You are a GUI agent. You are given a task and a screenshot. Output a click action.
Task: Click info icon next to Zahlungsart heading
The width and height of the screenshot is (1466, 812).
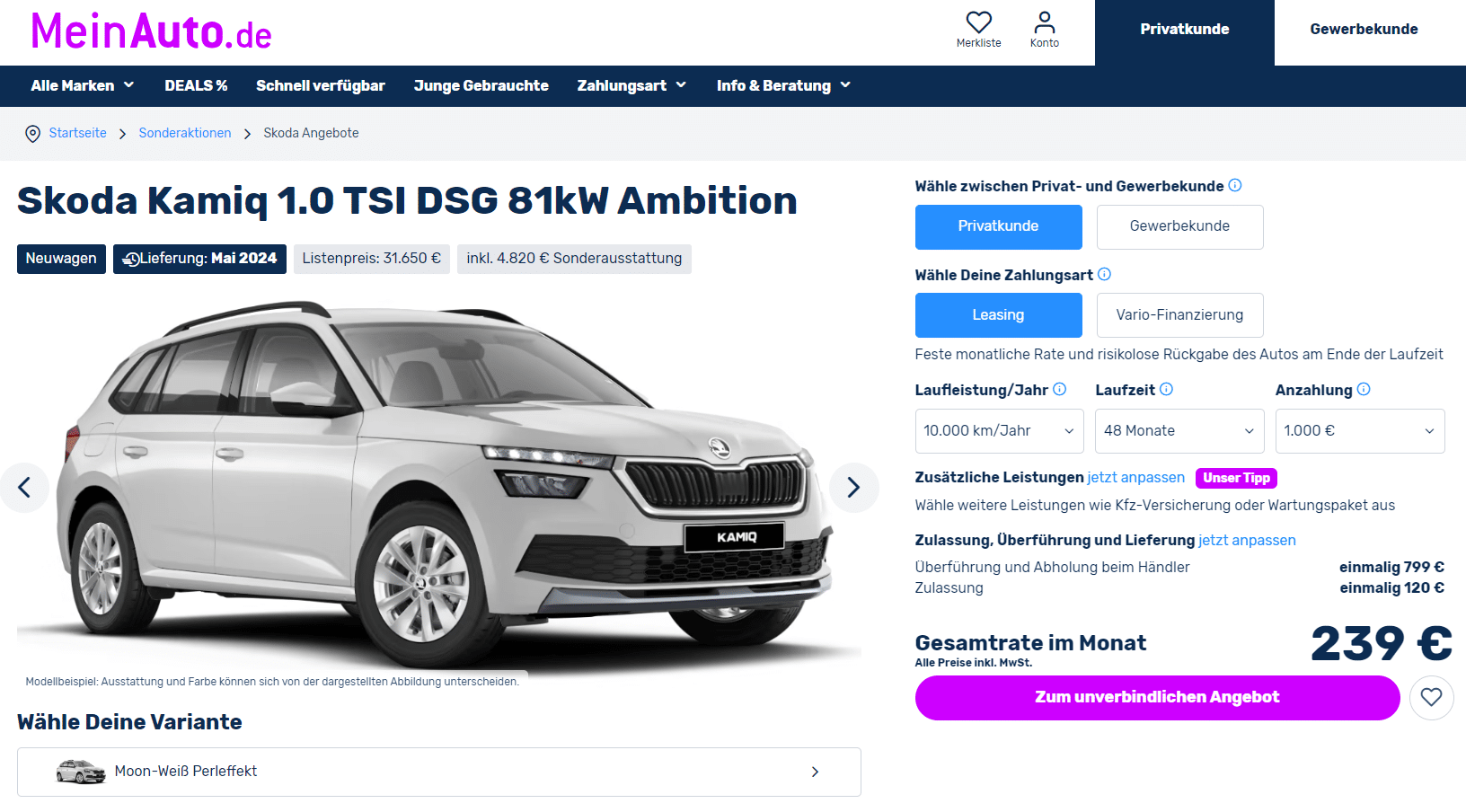[1104, 274]
